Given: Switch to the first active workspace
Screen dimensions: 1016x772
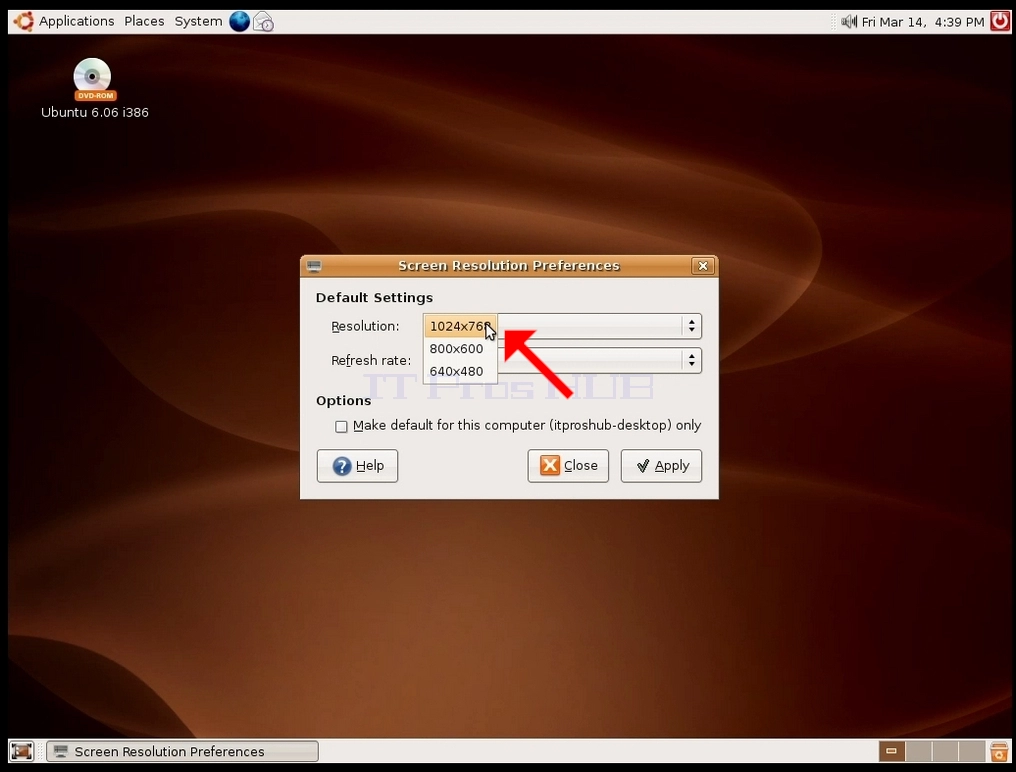Looking at the screenshot, I should [892, 751].
